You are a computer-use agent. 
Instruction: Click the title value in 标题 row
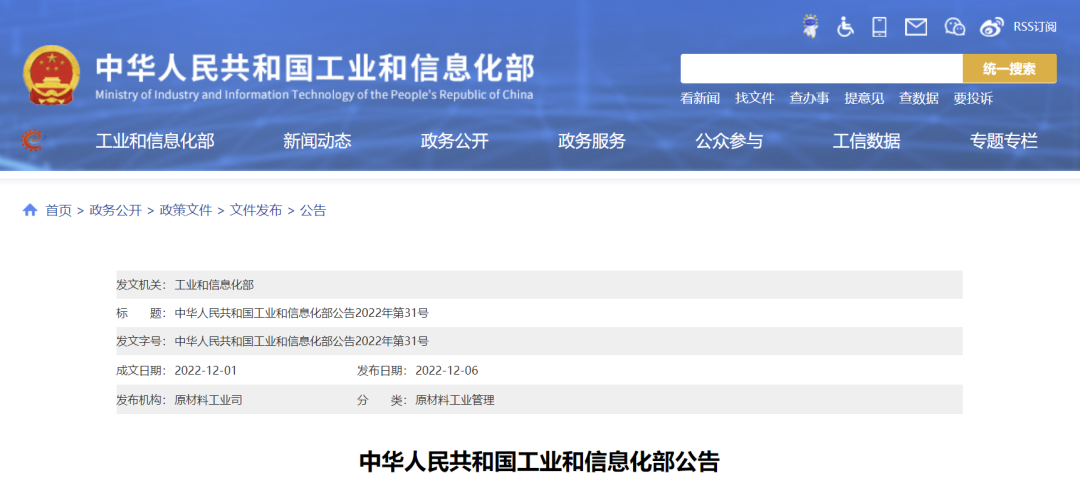(x=302, y=313)
